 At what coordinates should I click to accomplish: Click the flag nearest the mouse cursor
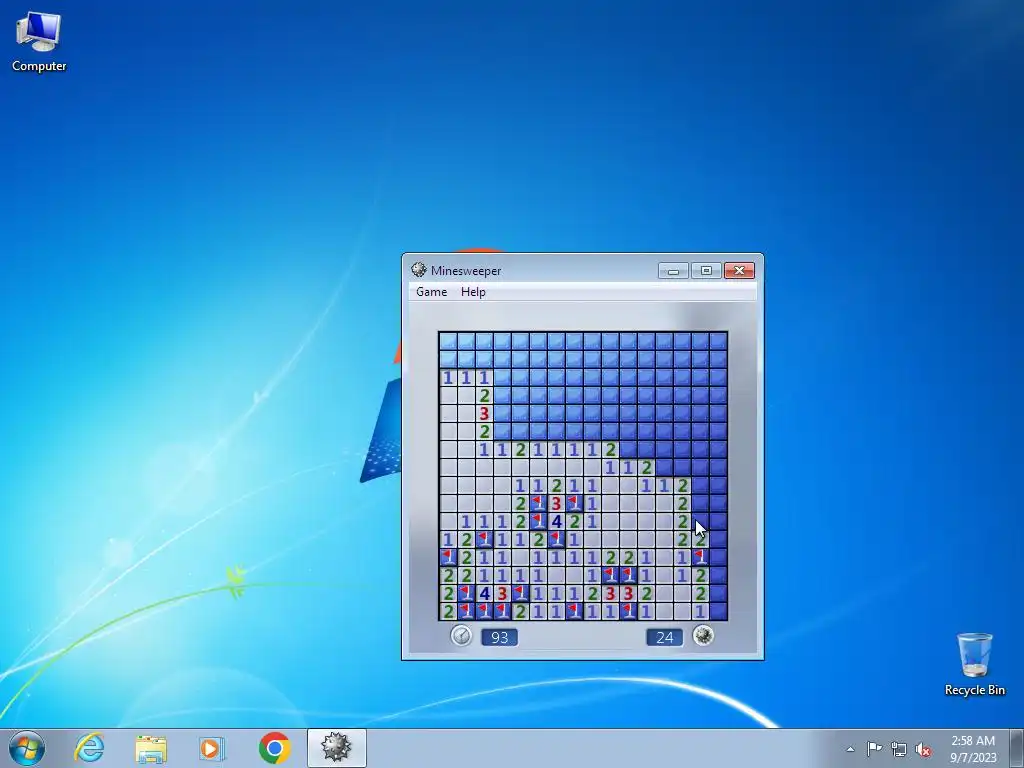tap(700, 557)
